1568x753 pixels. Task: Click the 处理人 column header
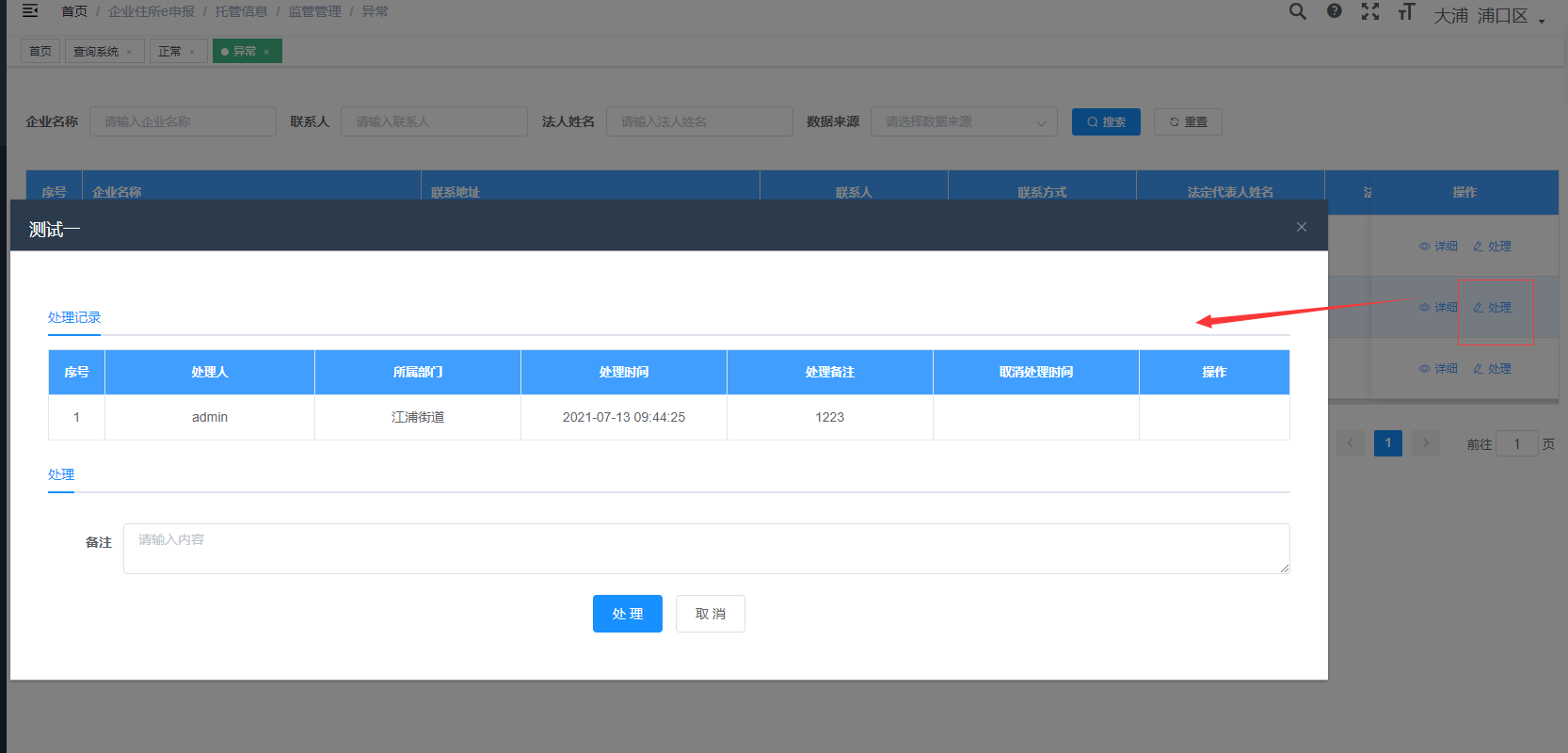point(210,372)
